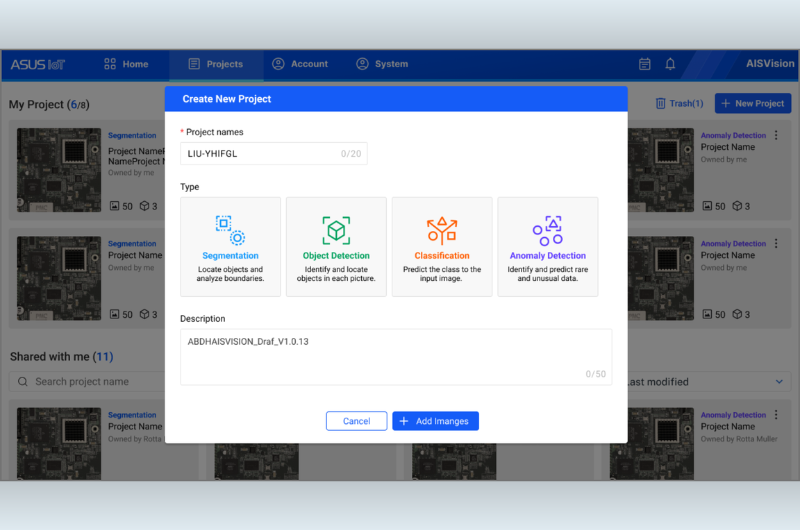Select the Segmentation project type card

pyautogui.click(x=230, y=246)
